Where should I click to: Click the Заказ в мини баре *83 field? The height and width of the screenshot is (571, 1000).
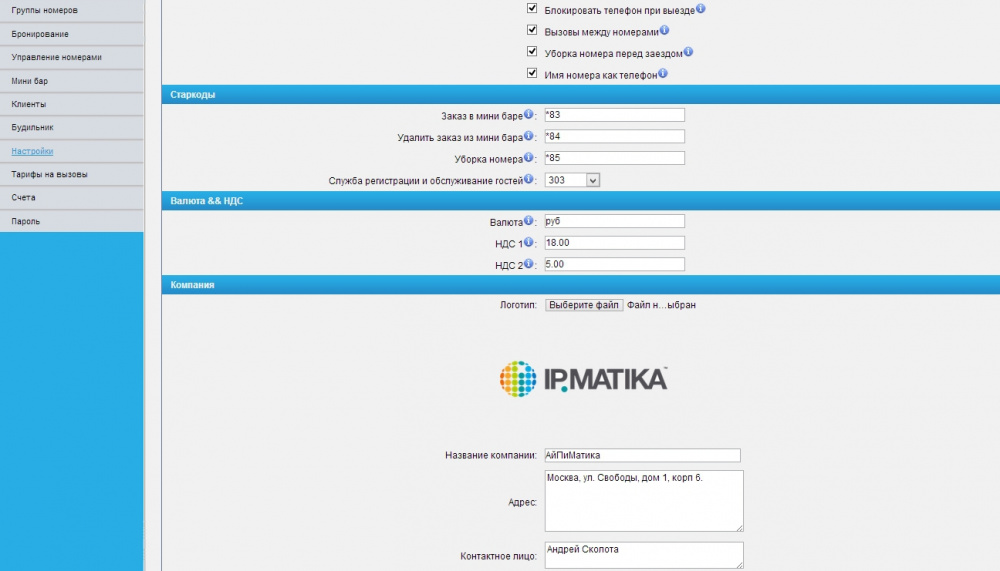point(614,115)
